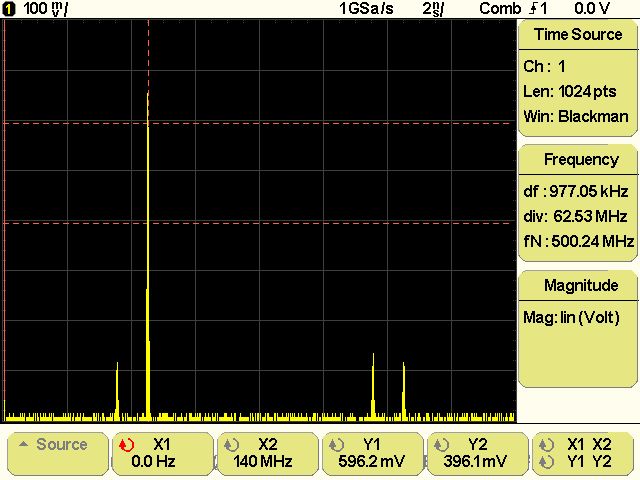Click the 'Ch: 1' source entry

544,67
